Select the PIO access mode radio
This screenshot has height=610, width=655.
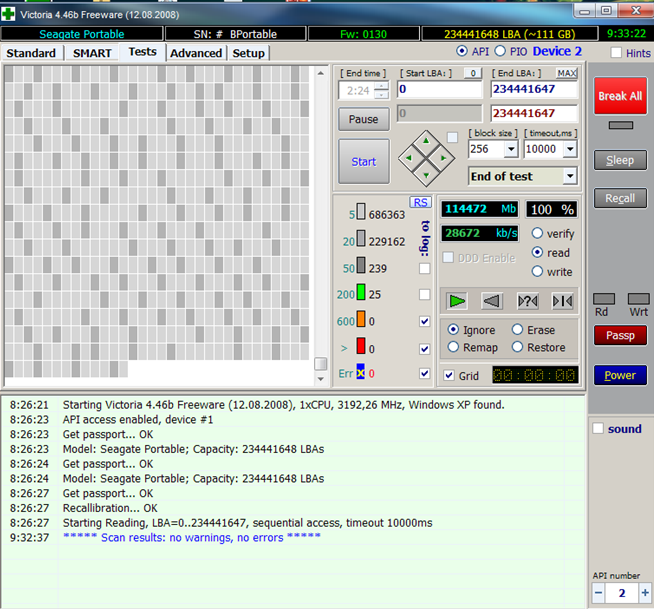[x=500, y=51]
